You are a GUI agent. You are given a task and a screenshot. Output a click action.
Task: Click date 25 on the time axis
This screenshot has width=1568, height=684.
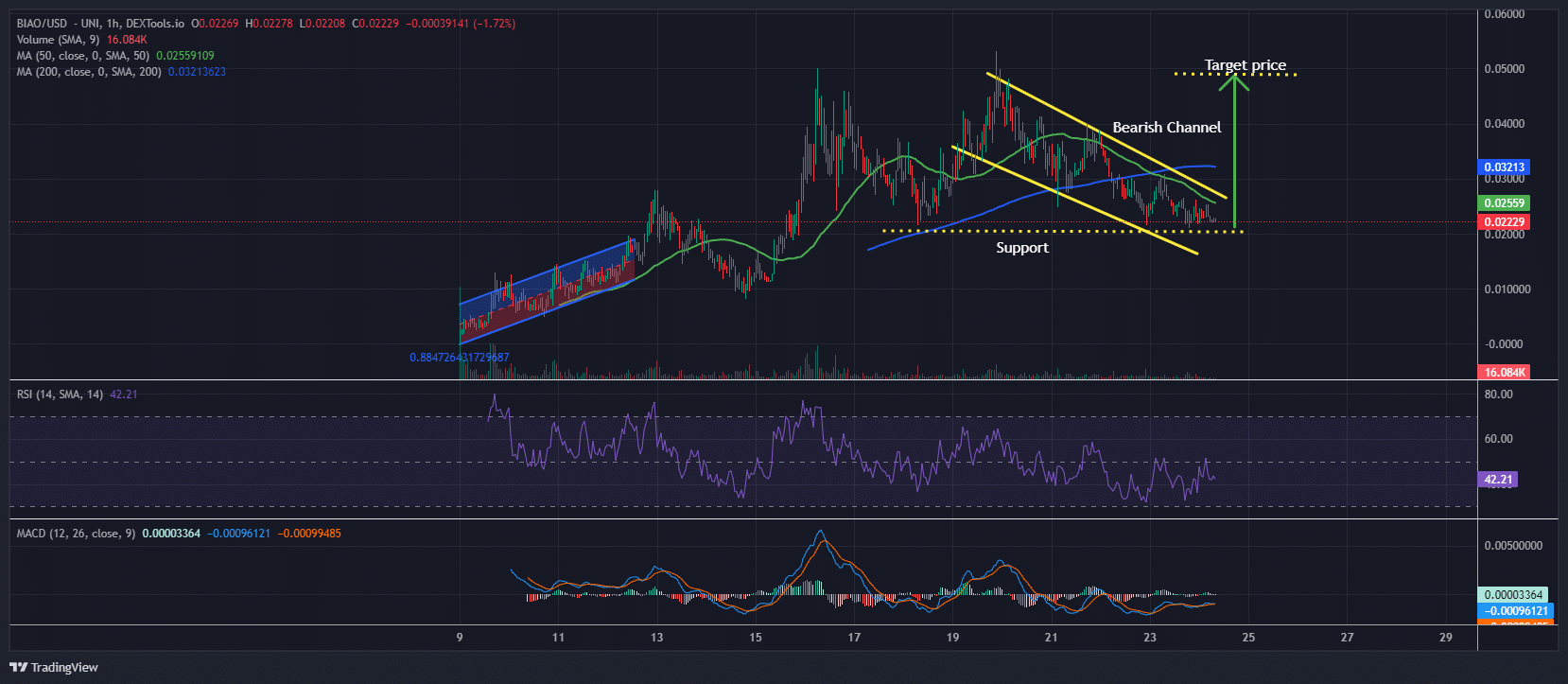[x=1248, y=638]
